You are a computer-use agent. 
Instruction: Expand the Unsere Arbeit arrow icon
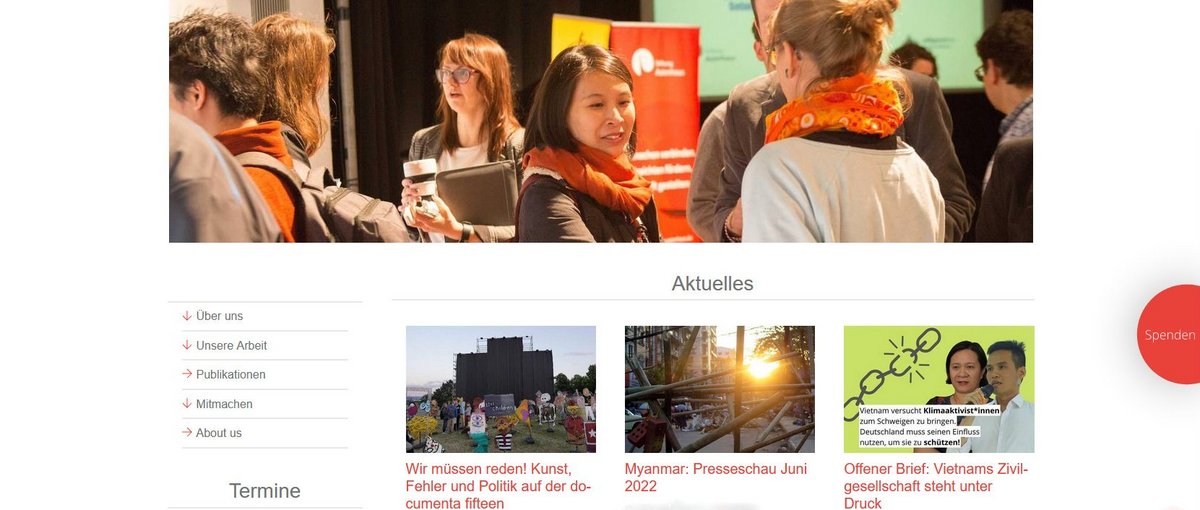pyautogui.click(x=187, y=345)
